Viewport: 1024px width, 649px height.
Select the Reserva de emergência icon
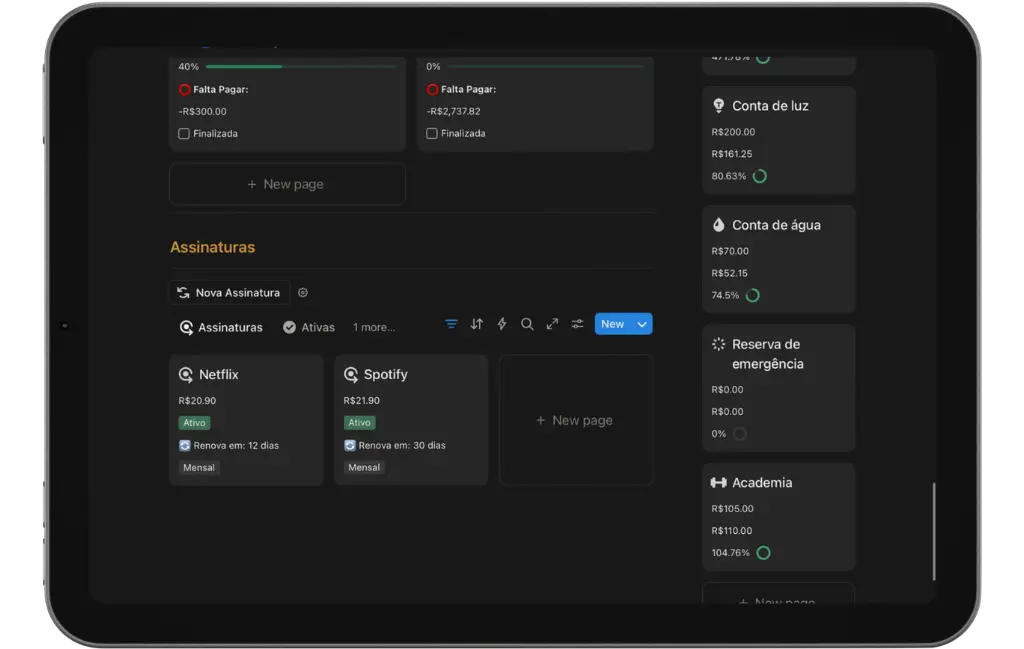click(x=718, y=344)
